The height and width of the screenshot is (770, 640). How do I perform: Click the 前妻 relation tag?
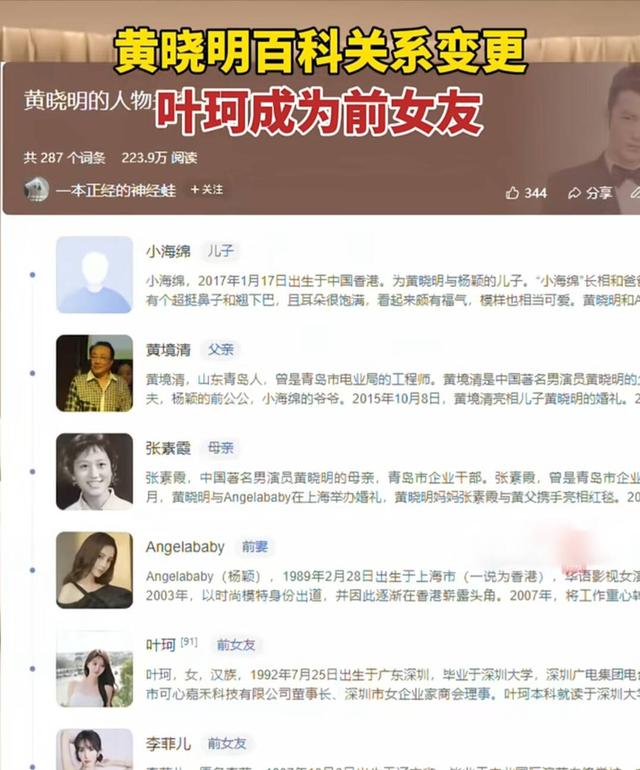click(x=255, y=547)
